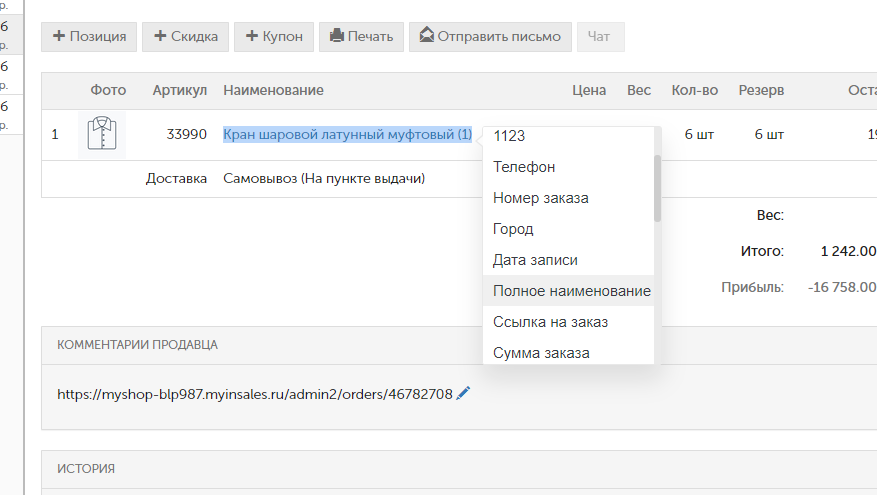The image size is (877, 495).
Task: Click the dropdown list scrollbar thumb
Action: (657, 187)
